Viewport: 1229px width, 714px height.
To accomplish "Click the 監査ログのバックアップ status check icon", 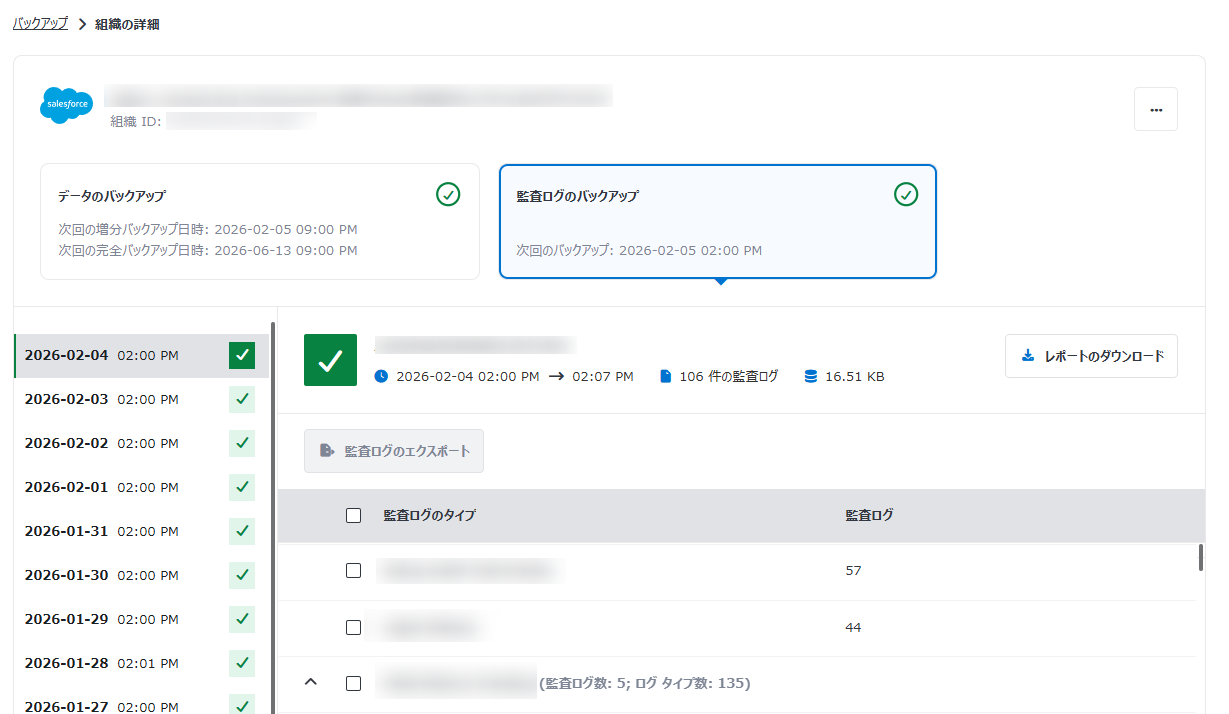I will click(905, 195).
